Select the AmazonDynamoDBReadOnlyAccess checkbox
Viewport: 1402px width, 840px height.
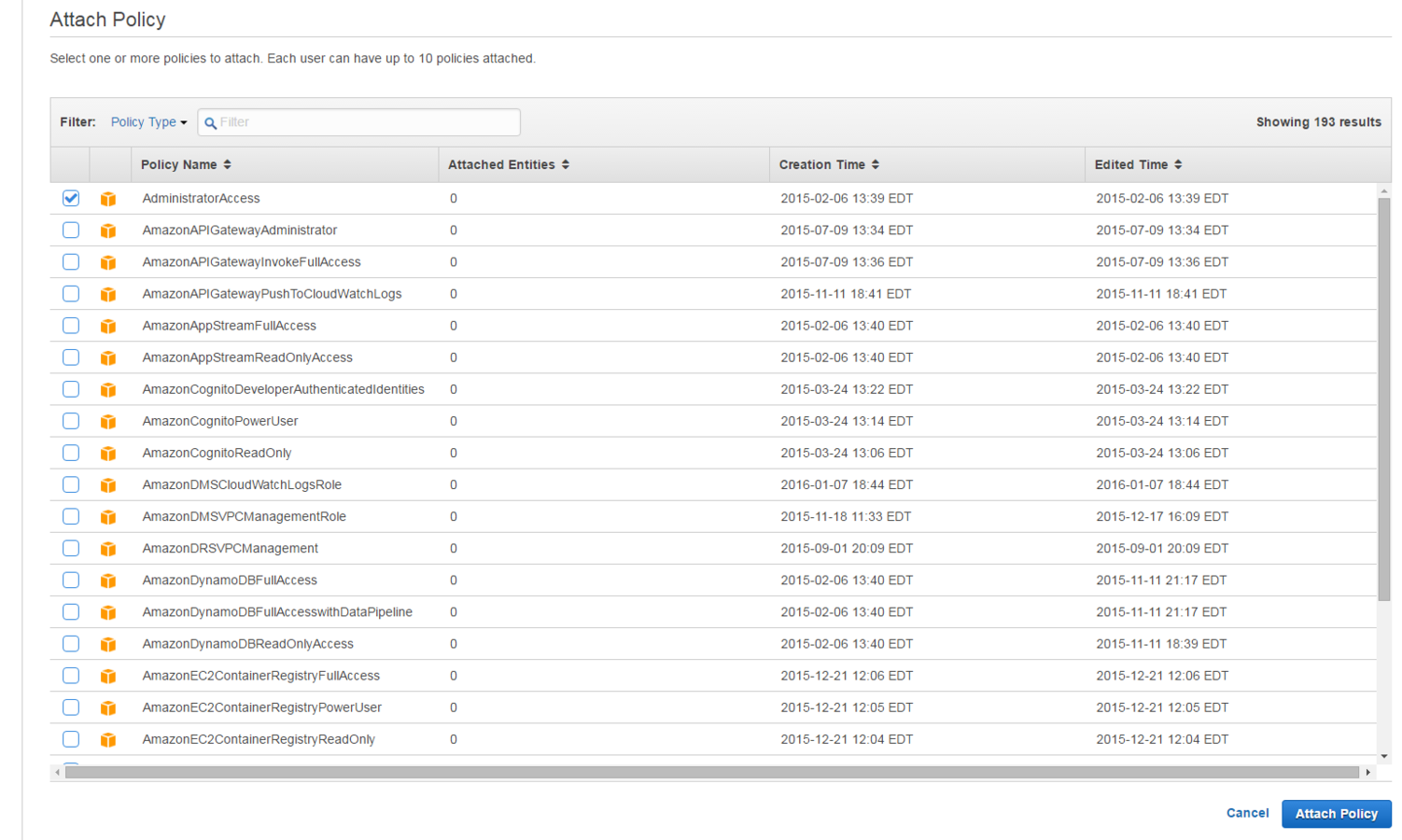tap(71, 643)
